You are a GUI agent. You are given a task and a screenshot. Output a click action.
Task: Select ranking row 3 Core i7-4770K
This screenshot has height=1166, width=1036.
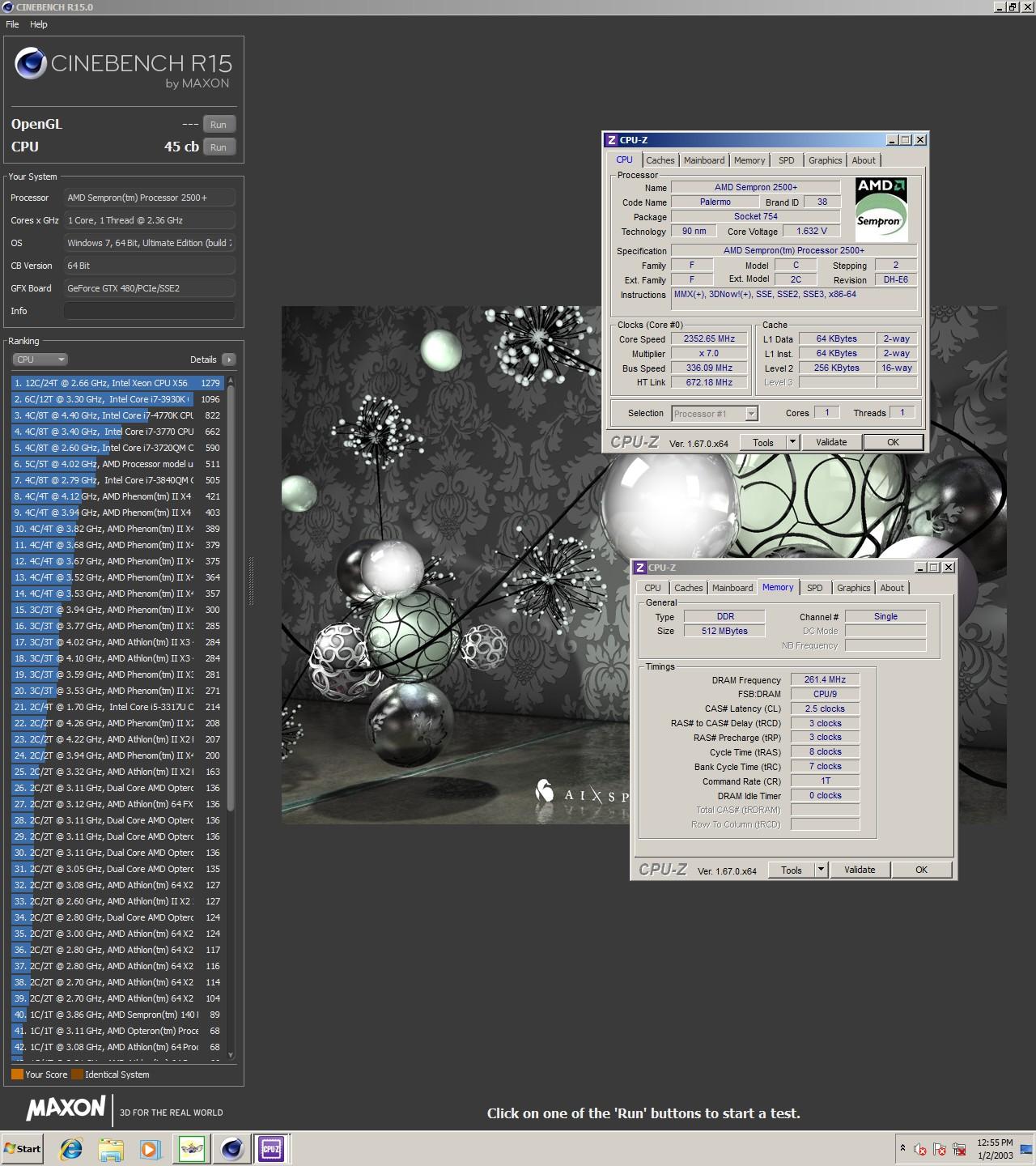[x=118, y=415]
